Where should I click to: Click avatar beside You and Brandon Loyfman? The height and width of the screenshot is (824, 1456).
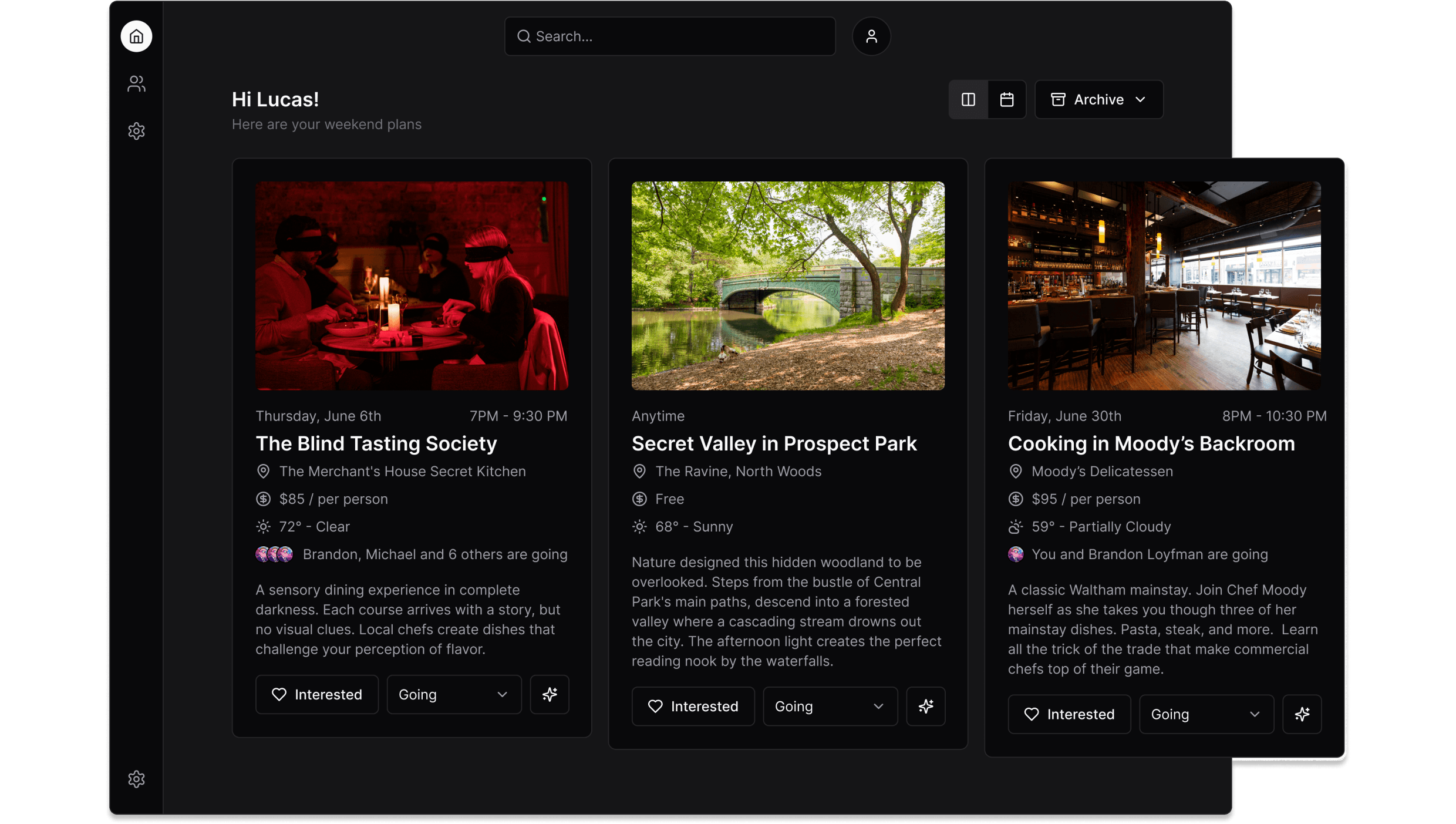tap(1016, 554)
